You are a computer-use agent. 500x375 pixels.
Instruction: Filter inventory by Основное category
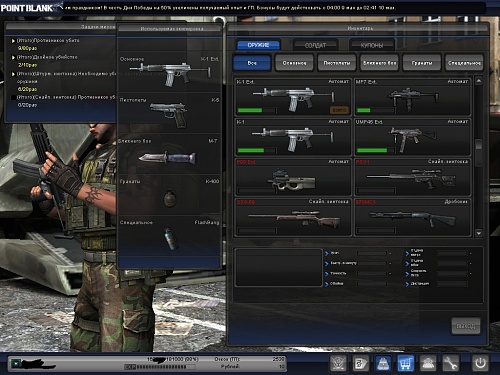click(294, 63)
